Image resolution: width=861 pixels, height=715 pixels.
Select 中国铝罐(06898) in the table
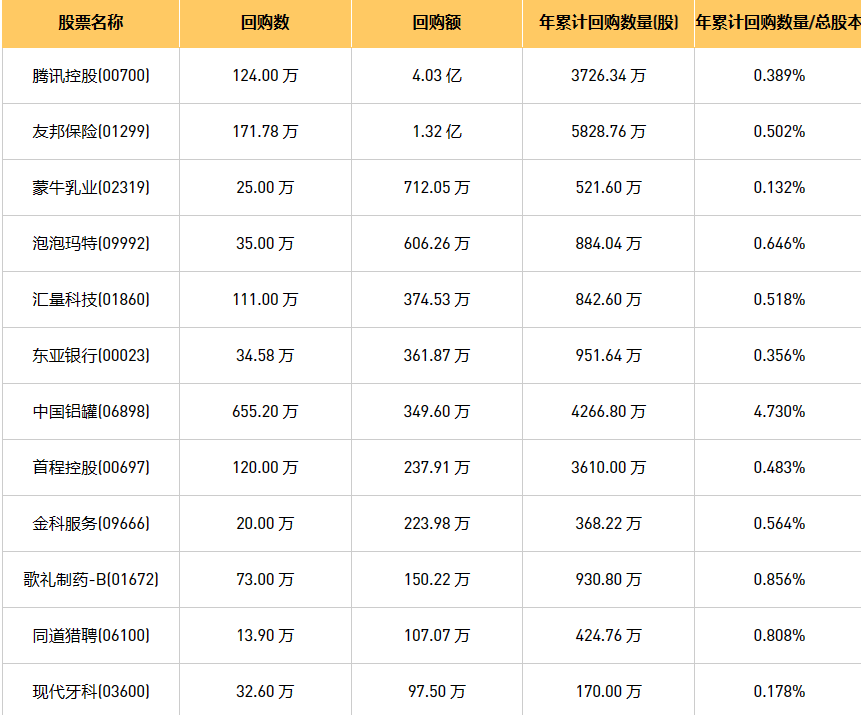[91, 411]
